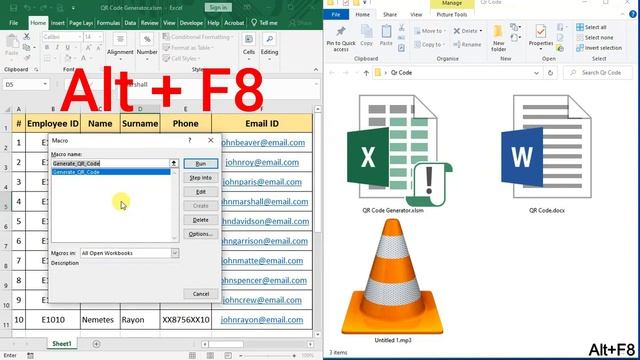
Task: Click Delete in the Macro dialog
Action: 200,220
